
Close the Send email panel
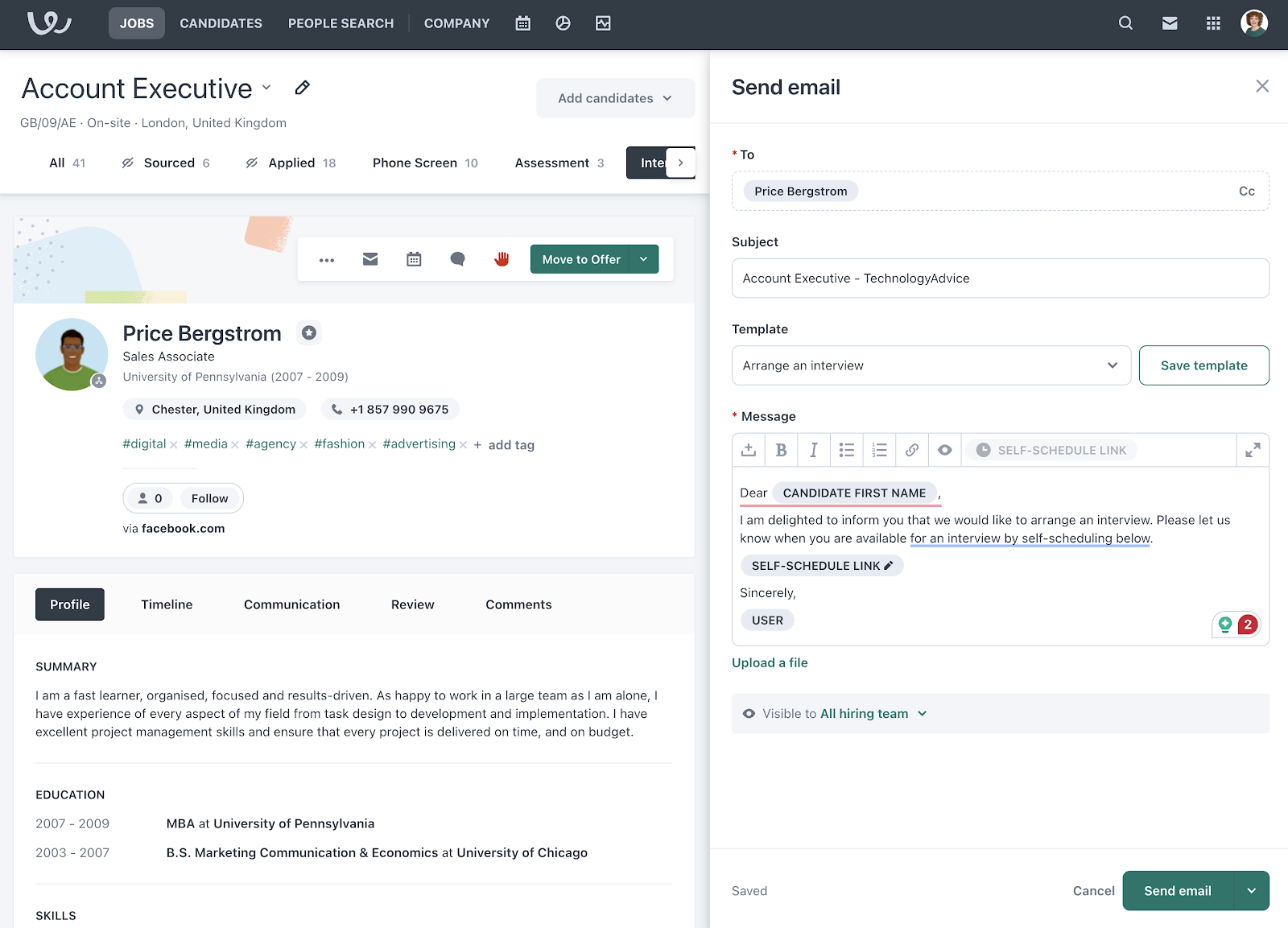(x=1262, y=86)
